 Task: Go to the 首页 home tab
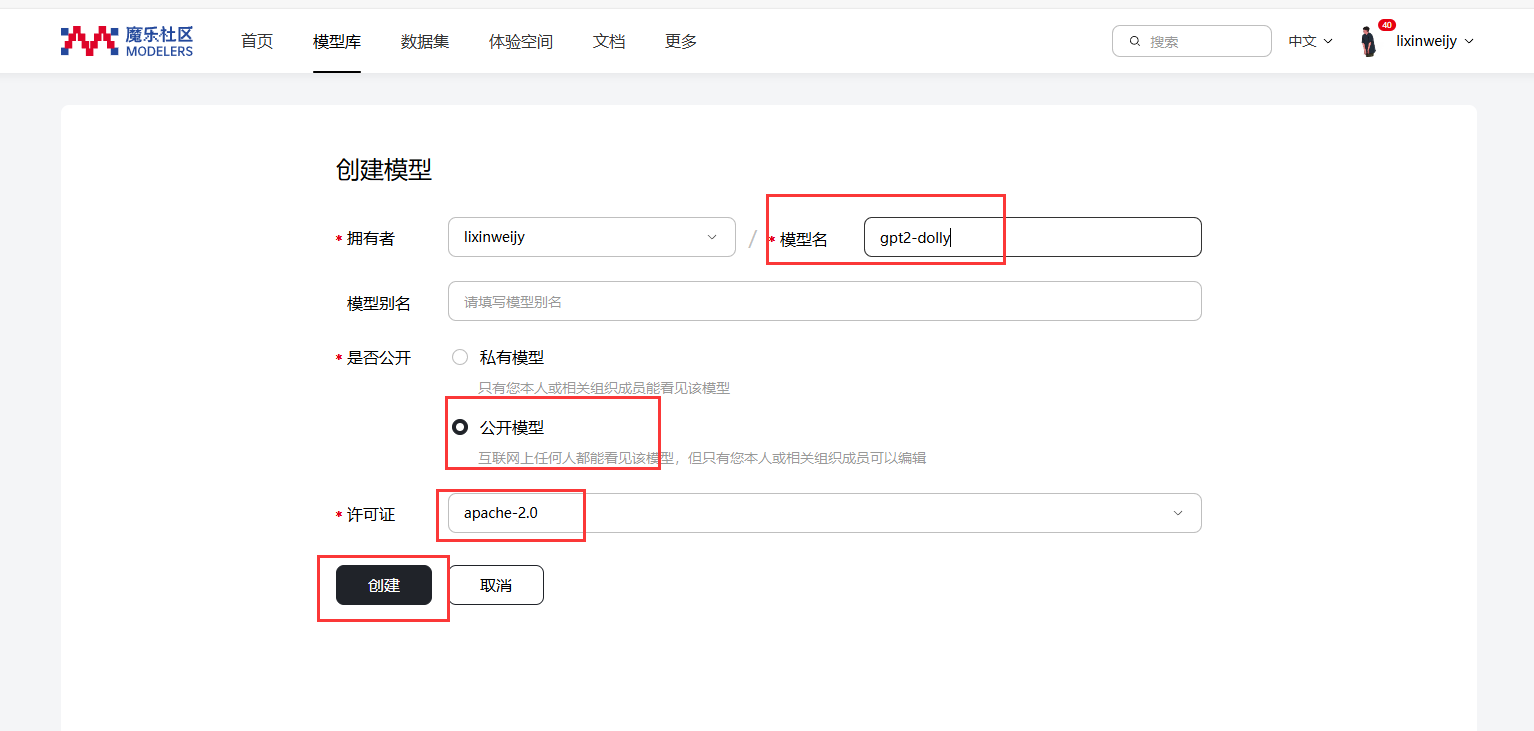point(257,41)
